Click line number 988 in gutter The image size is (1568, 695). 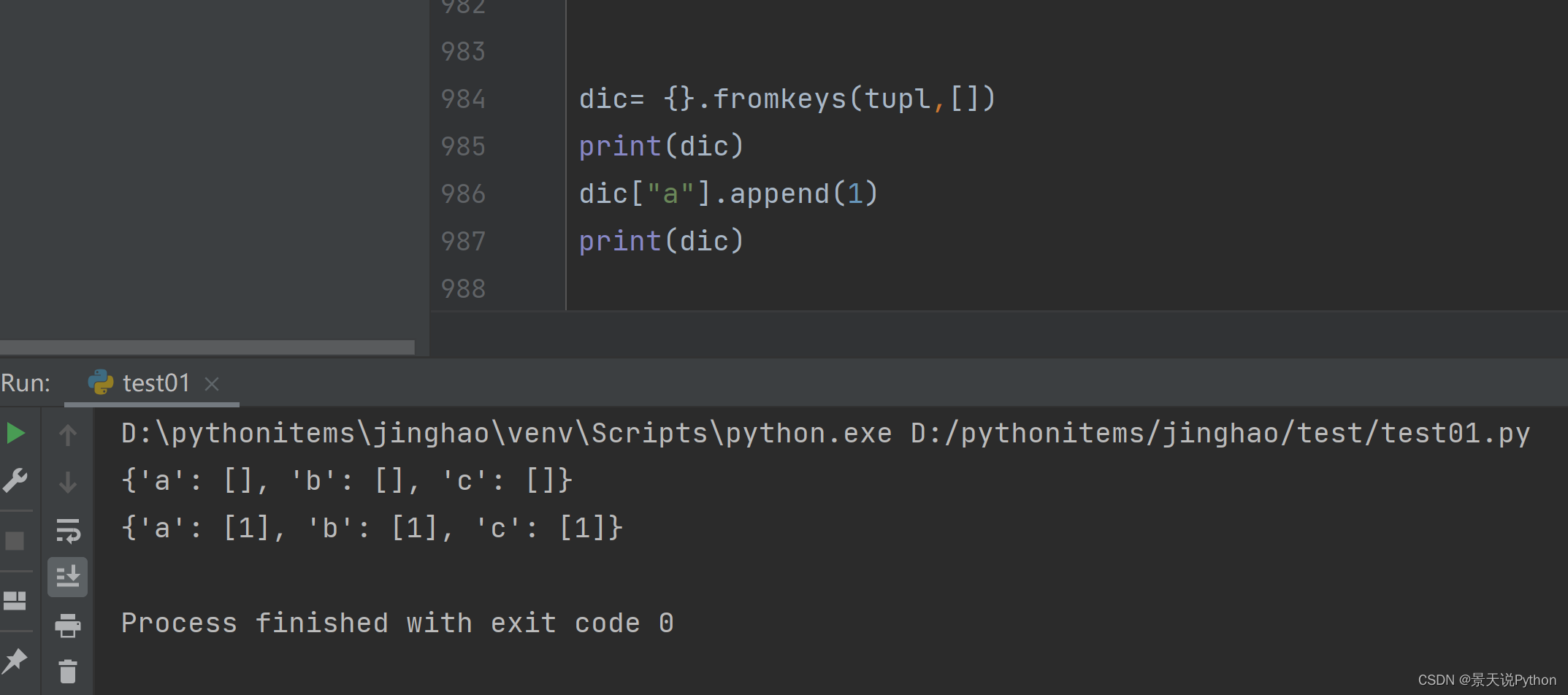pyautogui.click(x=463, y=288)
